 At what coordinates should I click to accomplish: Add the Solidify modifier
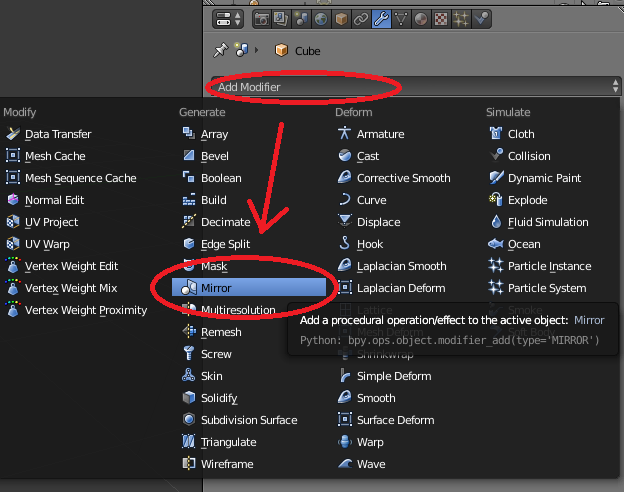(210, 398)
